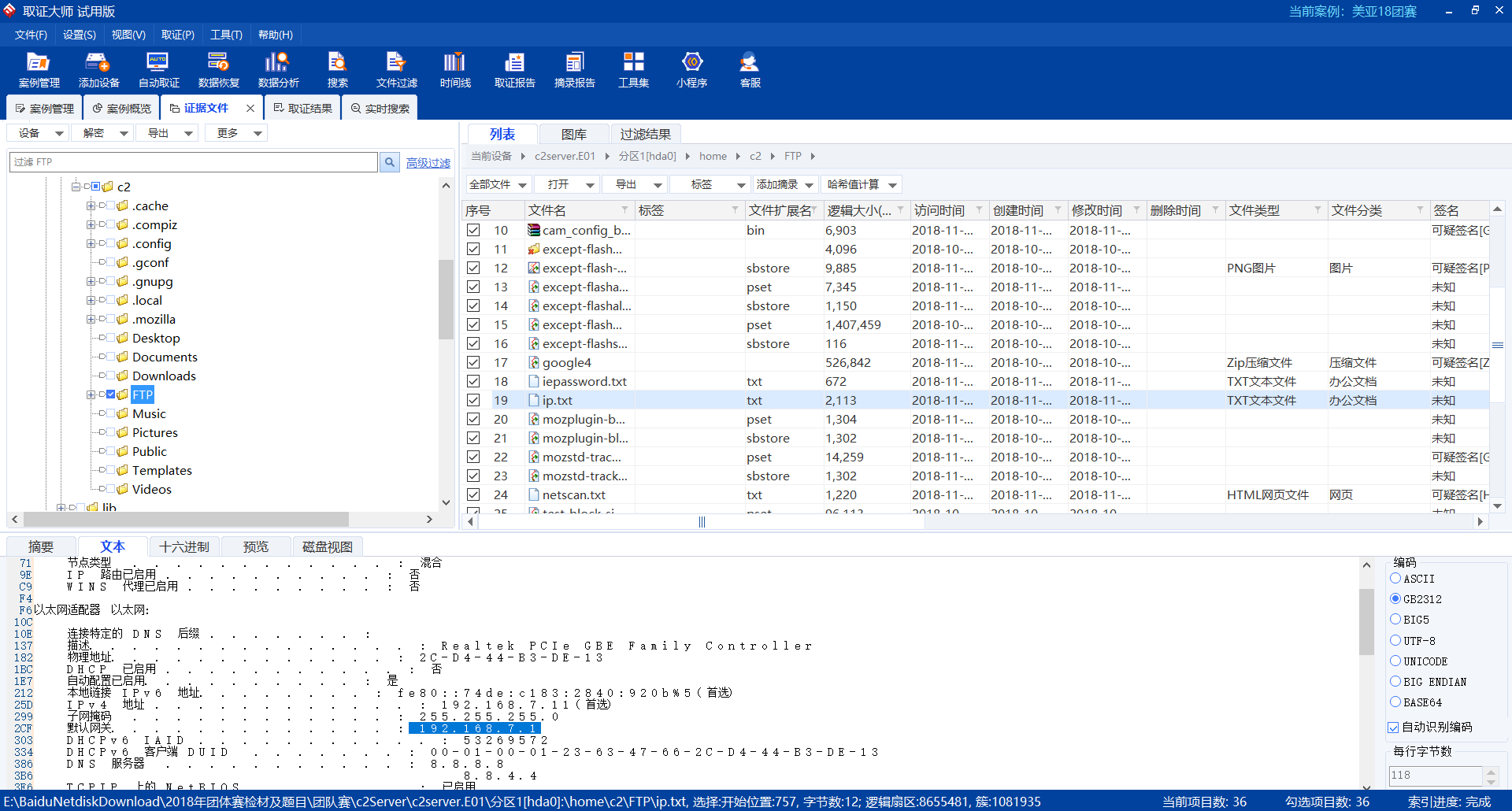1512x811 pixels.
Task: Open the 哈希值计算 dropdown
Action: coord(861,184)
